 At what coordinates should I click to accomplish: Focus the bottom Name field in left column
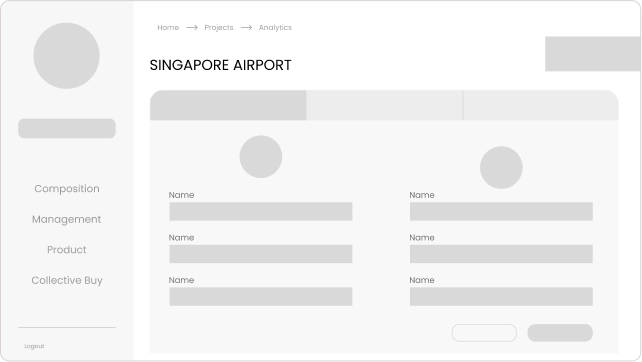(261, 296)
